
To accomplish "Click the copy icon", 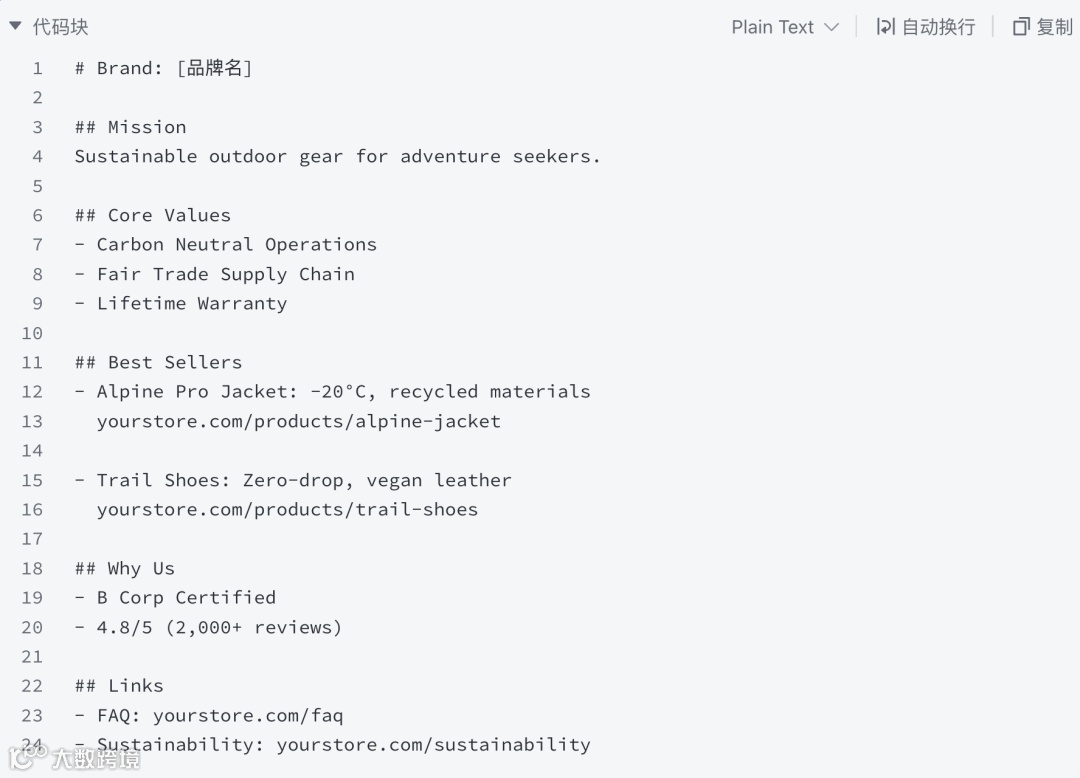I will (x=1021, y=27).
